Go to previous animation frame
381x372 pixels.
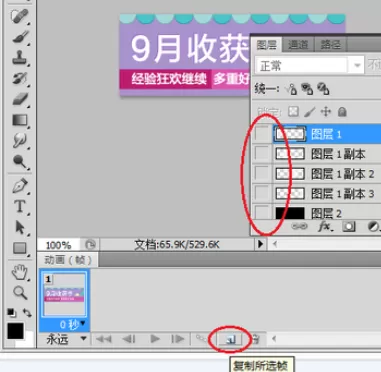tap(129, 339)
